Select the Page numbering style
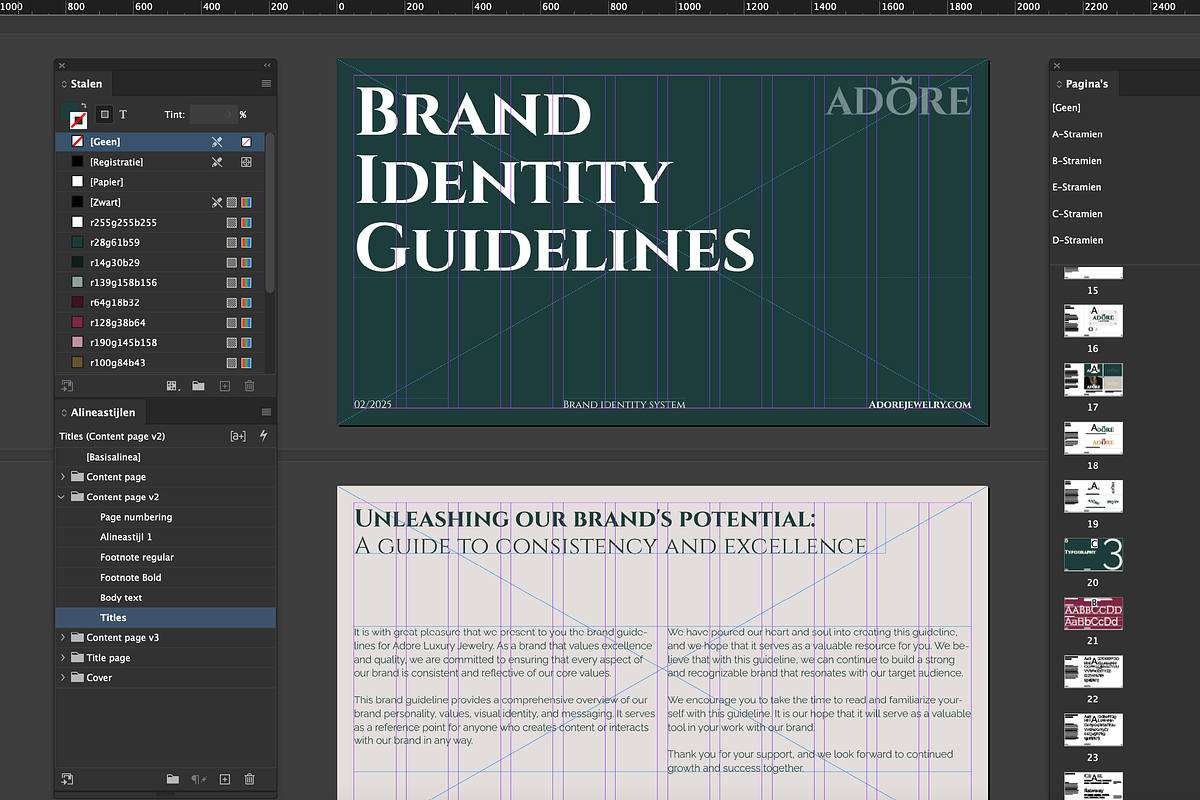1200x800 pixels. click(165, 517)
